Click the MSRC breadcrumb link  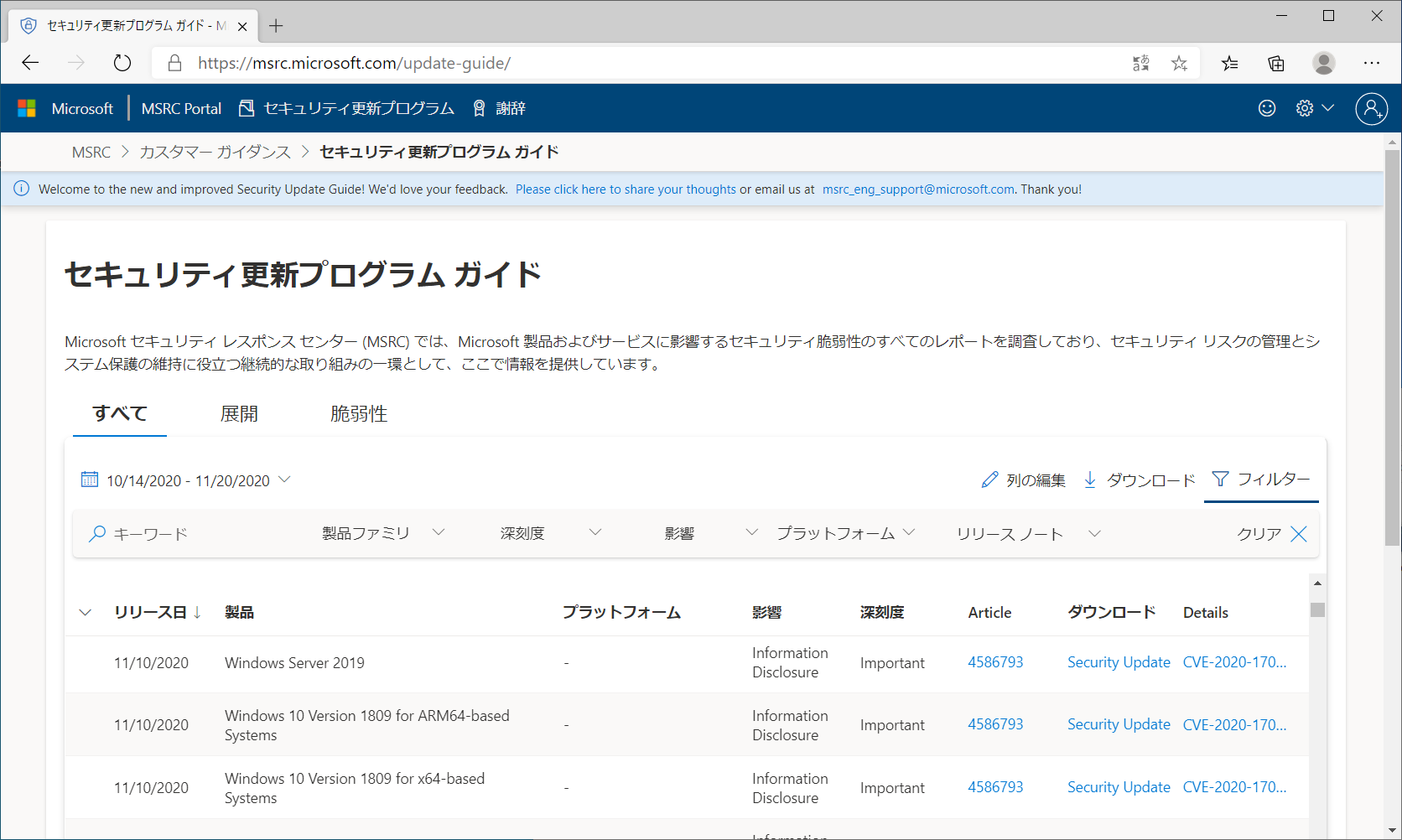91,152
